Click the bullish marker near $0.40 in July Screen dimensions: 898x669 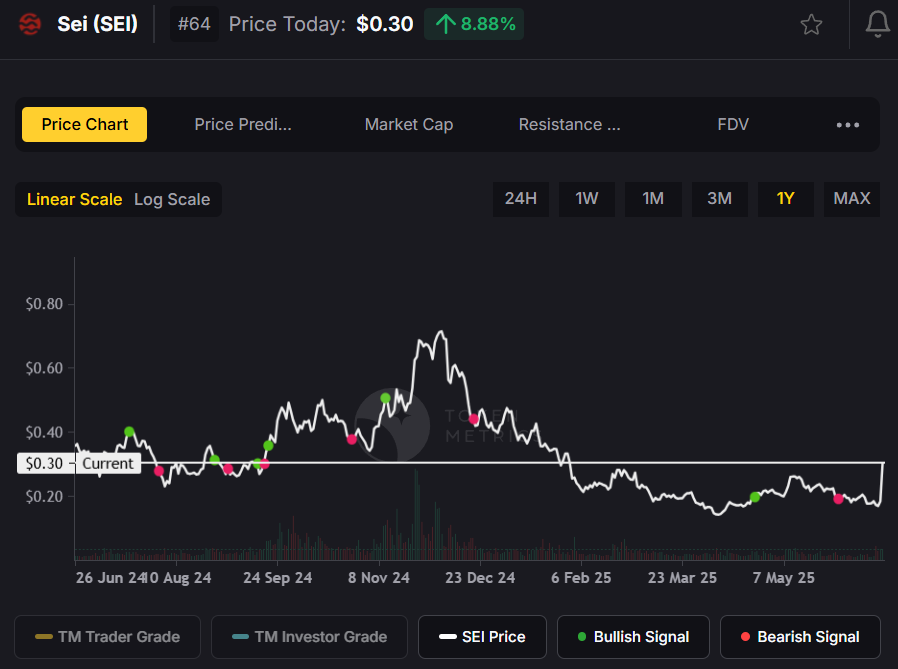tap(129, 431)
